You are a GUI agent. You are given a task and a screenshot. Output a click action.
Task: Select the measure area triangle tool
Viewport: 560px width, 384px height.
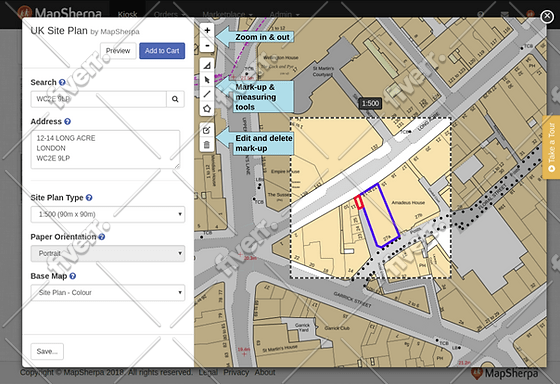(x=207, y=65)
